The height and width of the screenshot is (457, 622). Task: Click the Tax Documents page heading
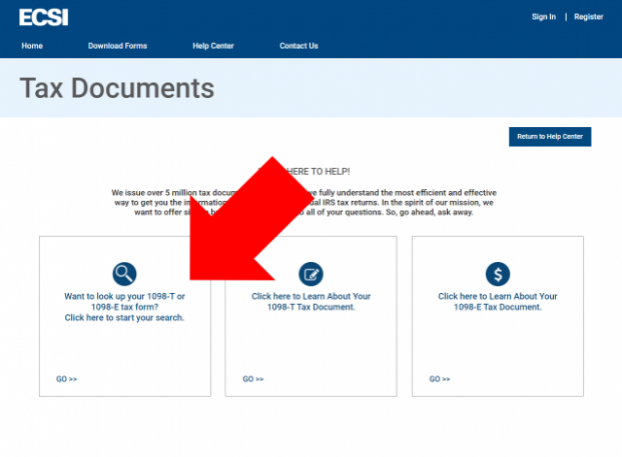117,89
